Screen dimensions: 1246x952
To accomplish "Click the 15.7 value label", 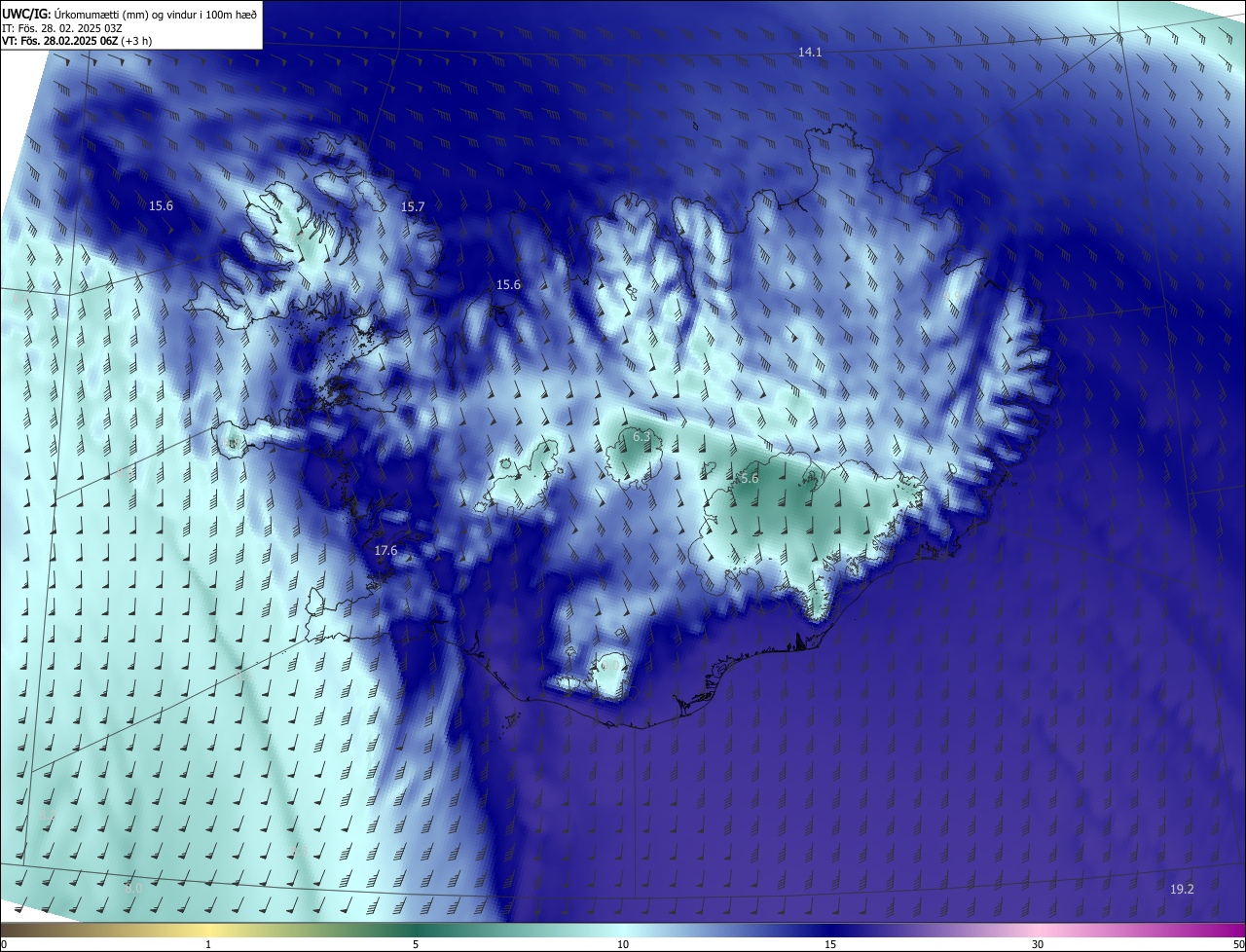I will [413, 207].
